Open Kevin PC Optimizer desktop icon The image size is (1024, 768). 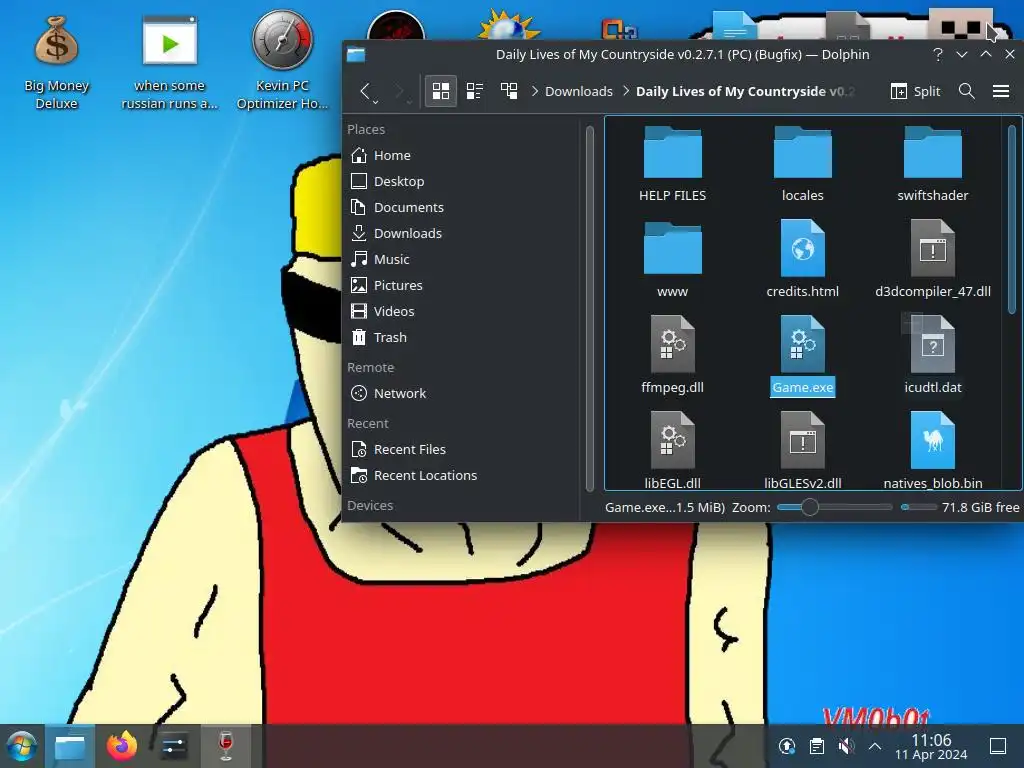(282, 60)
